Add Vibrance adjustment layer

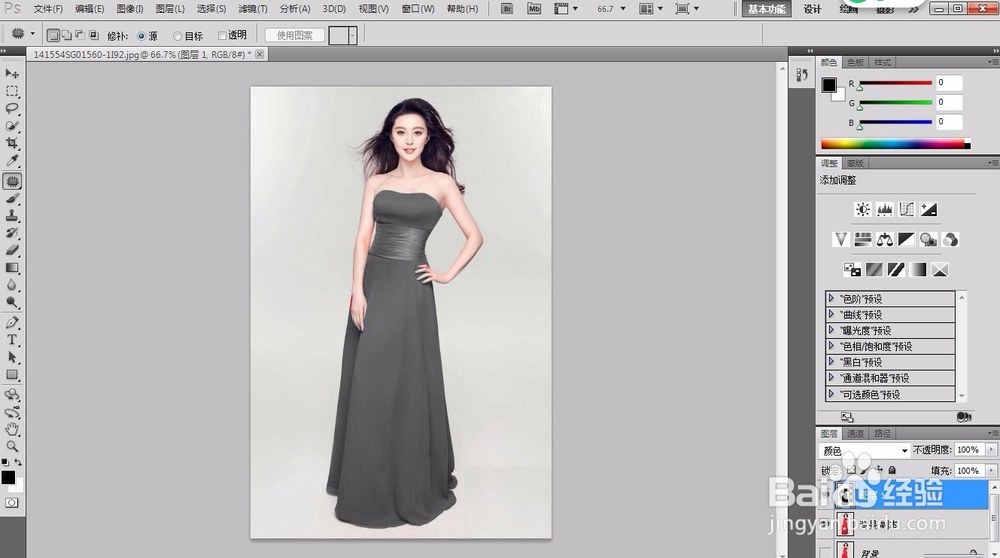[x=841, y=239]
